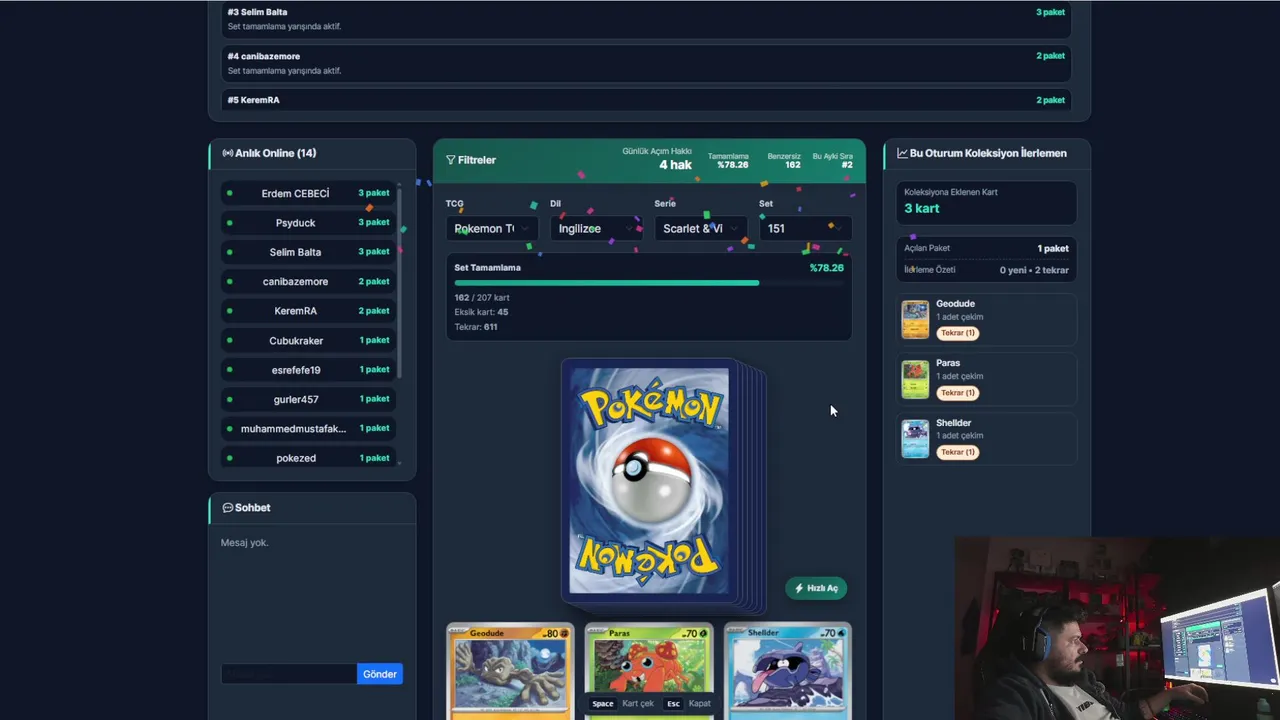Click the Filtreler filter icon
This screenshot has height=720, width=1280.
[x=451, y=160]
